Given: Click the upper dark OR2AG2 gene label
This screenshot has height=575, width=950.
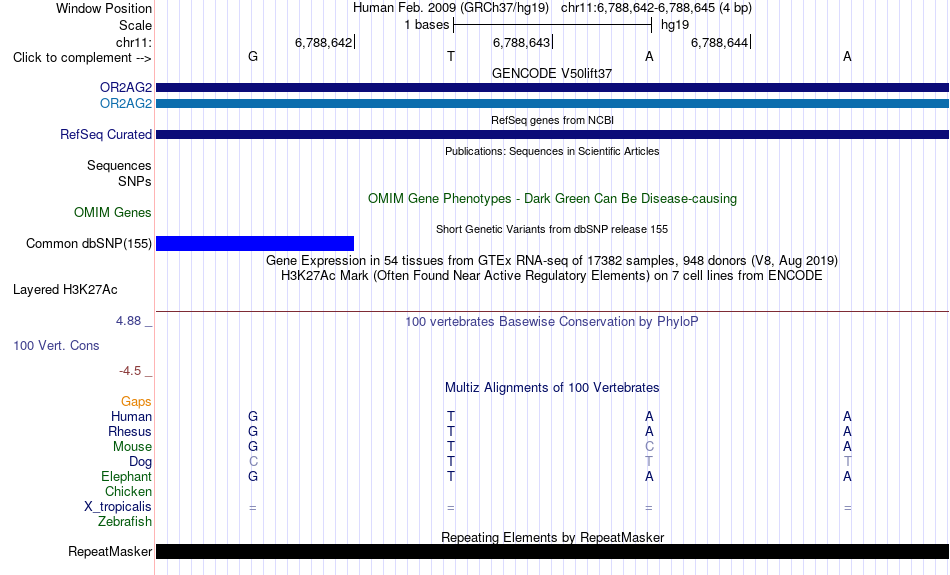Looking at the screenshot, I should (x=125, y=88).
